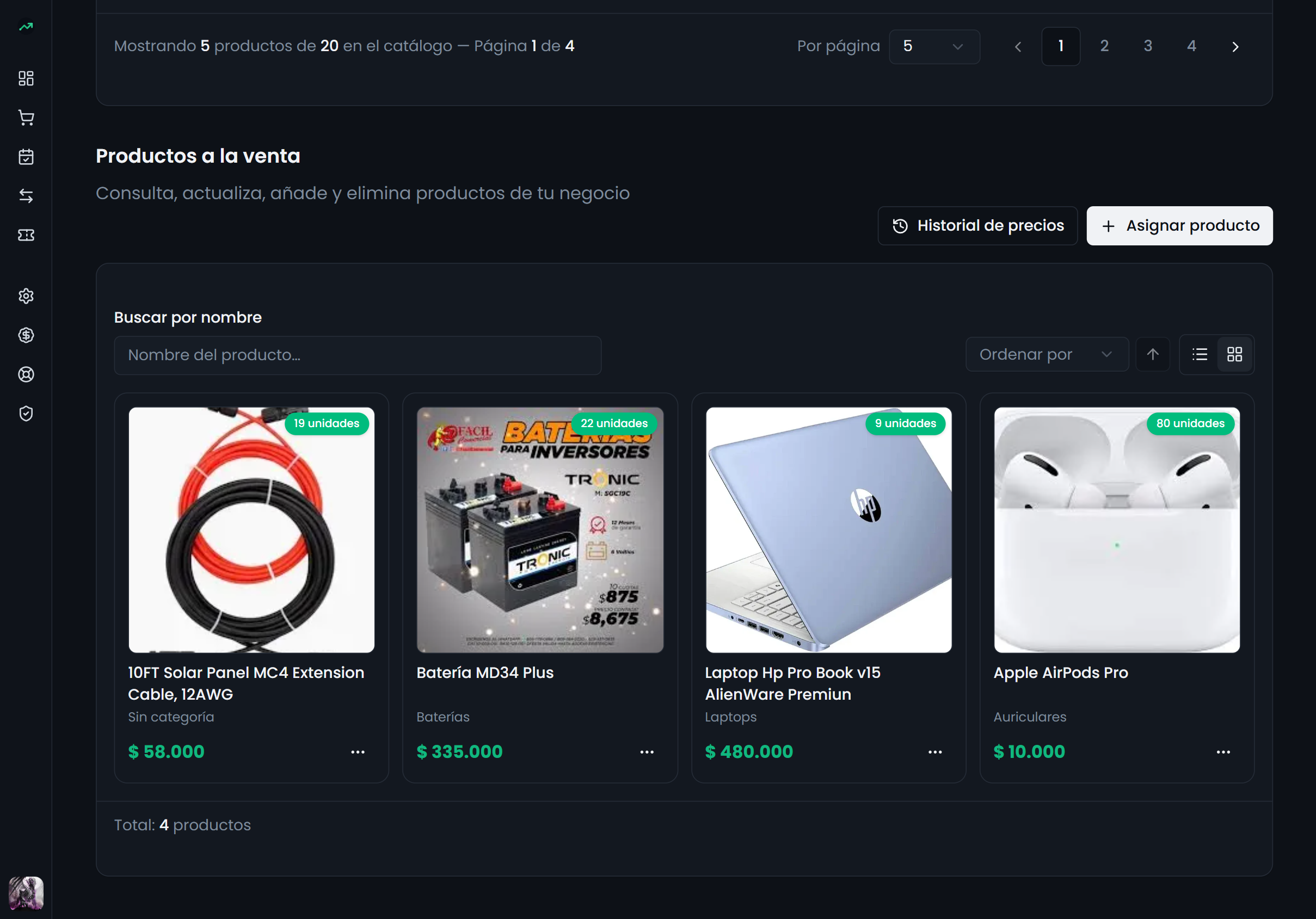The image size is (1316, 919).
Task: Click the 19 unidades stock badge
Action: tap(327, 423)
